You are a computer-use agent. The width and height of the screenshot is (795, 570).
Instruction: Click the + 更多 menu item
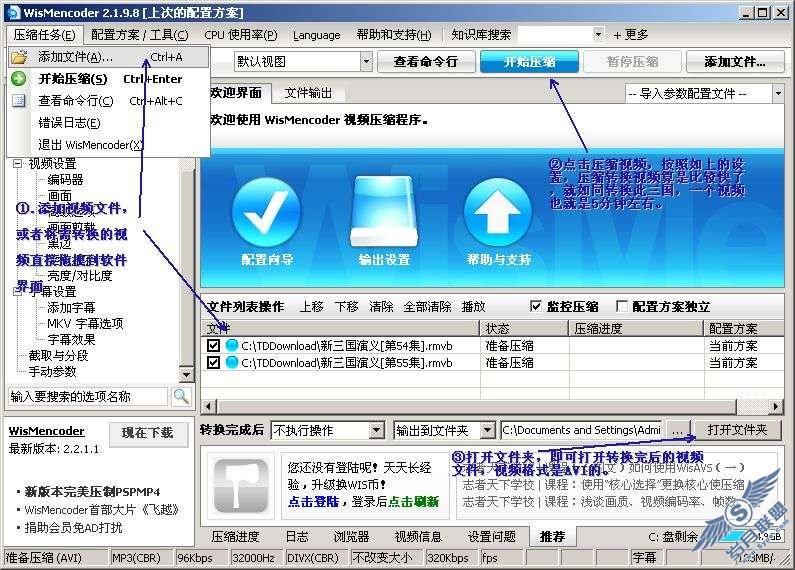[631, 34]
